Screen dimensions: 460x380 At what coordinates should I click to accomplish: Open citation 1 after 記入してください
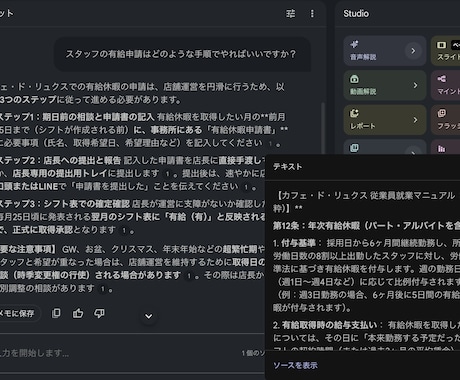[x=271, y=144]
